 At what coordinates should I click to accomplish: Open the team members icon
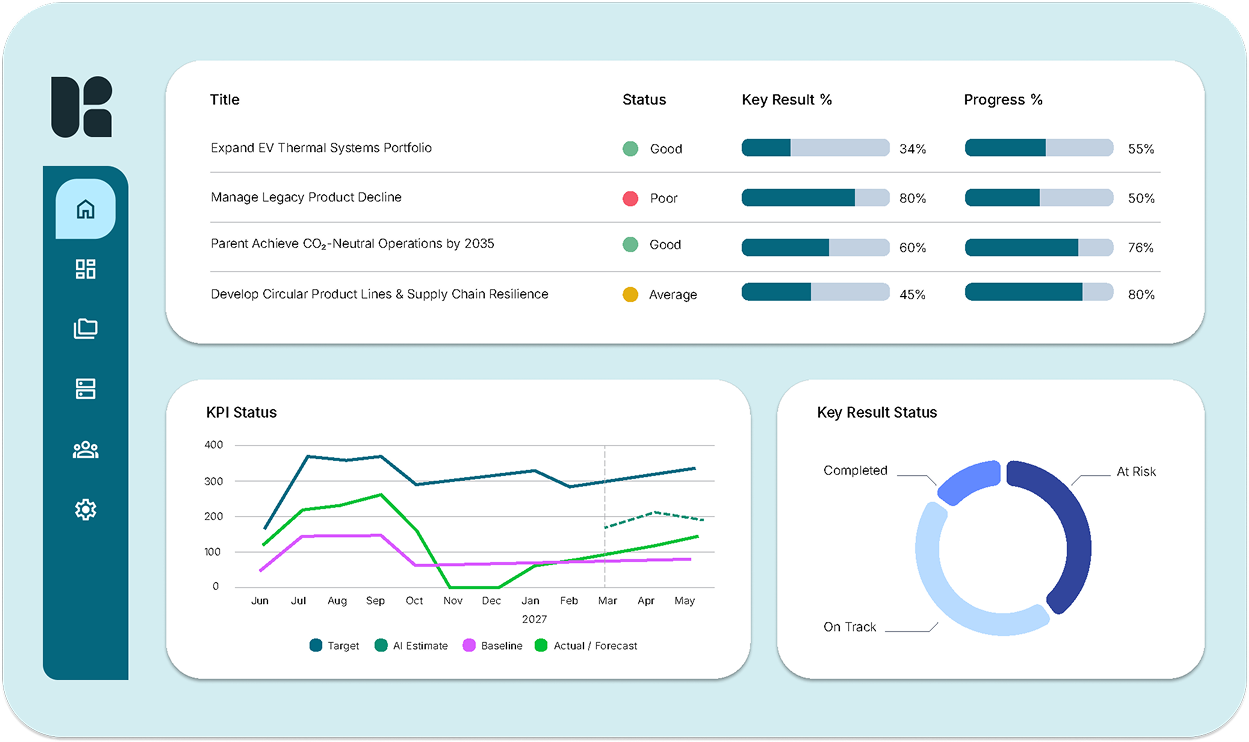[x=85, y=449]
